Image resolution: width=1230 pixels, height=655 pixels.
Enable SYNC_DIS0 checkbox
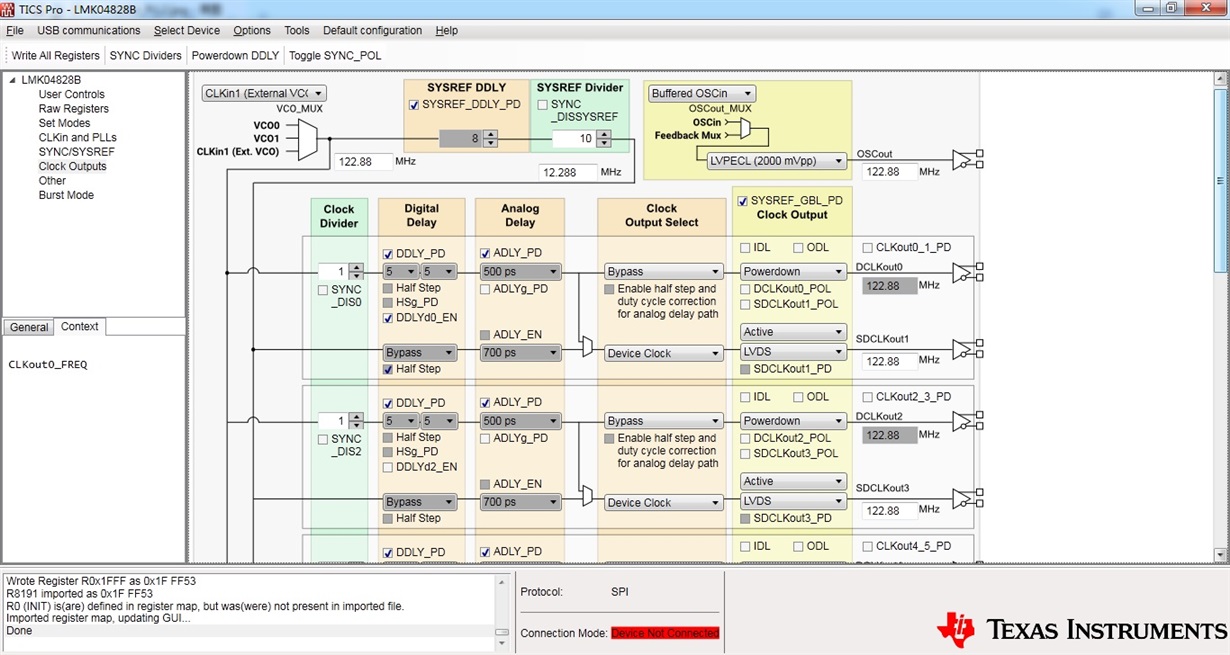[x=323, y=290]
